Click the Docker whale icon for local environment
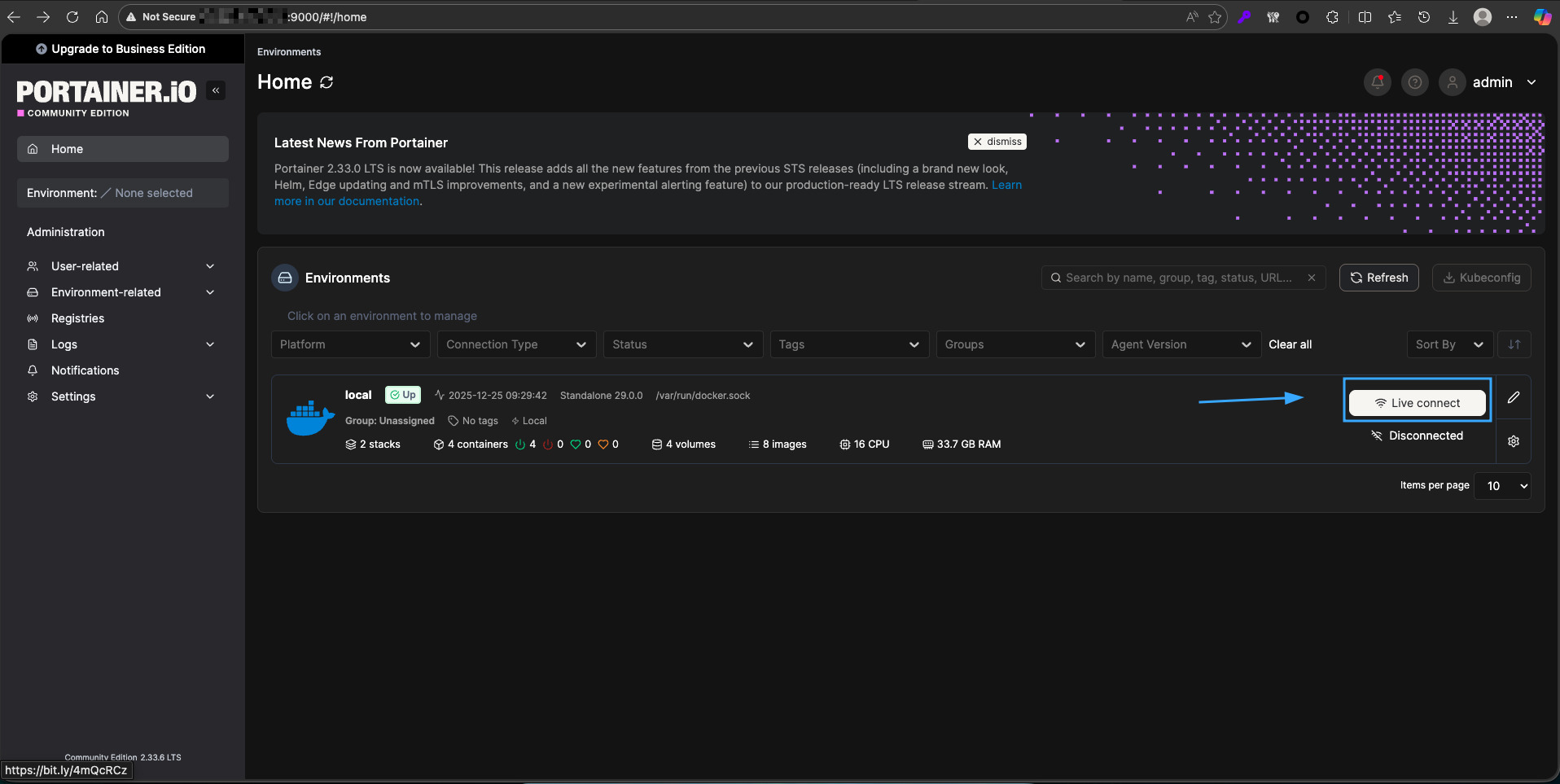1560x784 pixels. (309, 417)
